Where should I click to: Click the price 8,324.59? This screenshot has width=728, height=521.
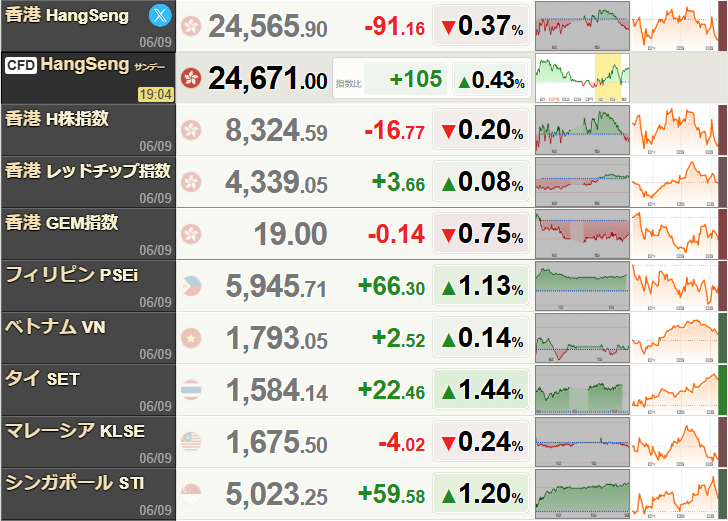point(276,130)
